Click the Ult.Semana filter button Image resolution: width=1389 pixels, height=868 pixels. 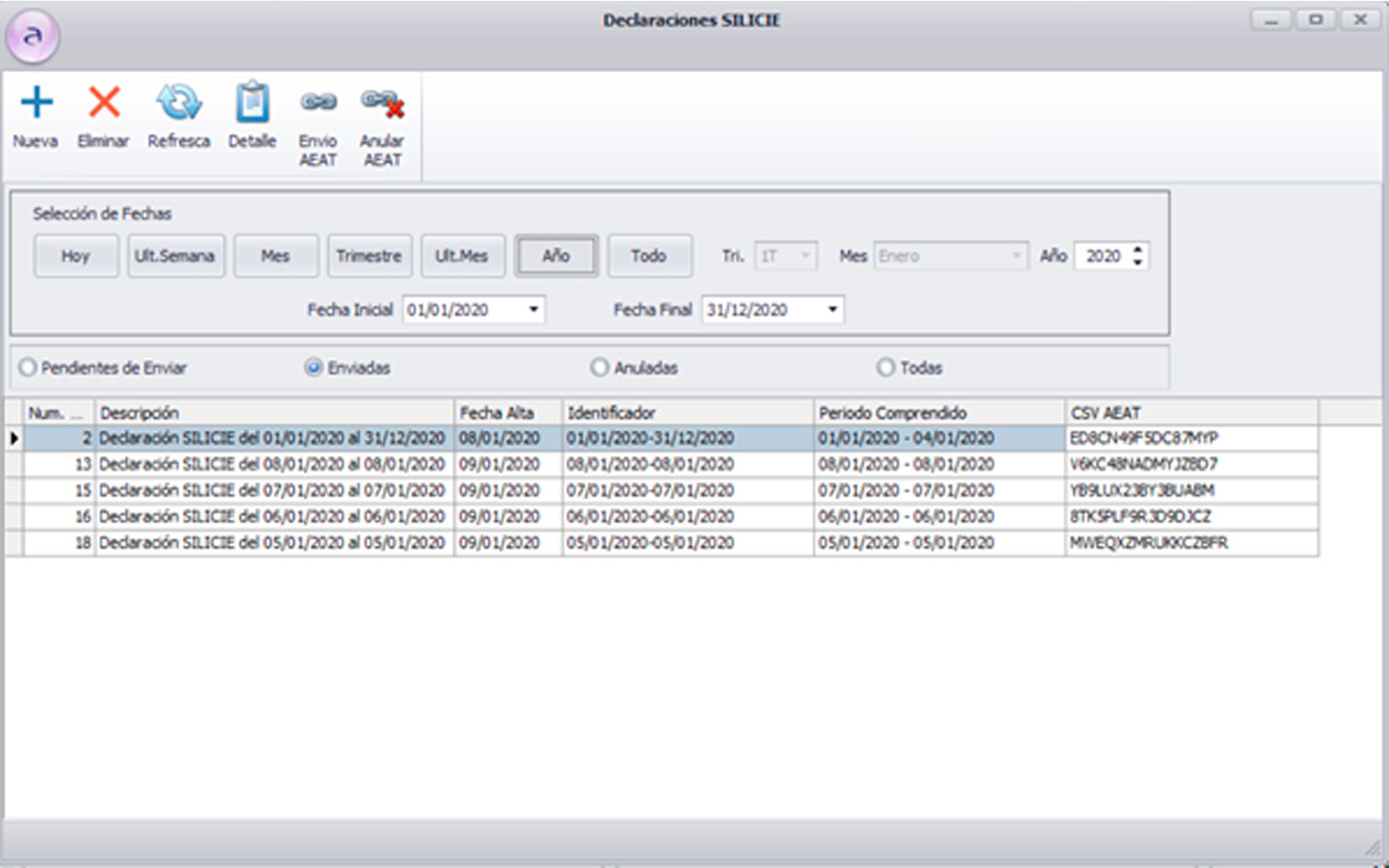point(175,256)
